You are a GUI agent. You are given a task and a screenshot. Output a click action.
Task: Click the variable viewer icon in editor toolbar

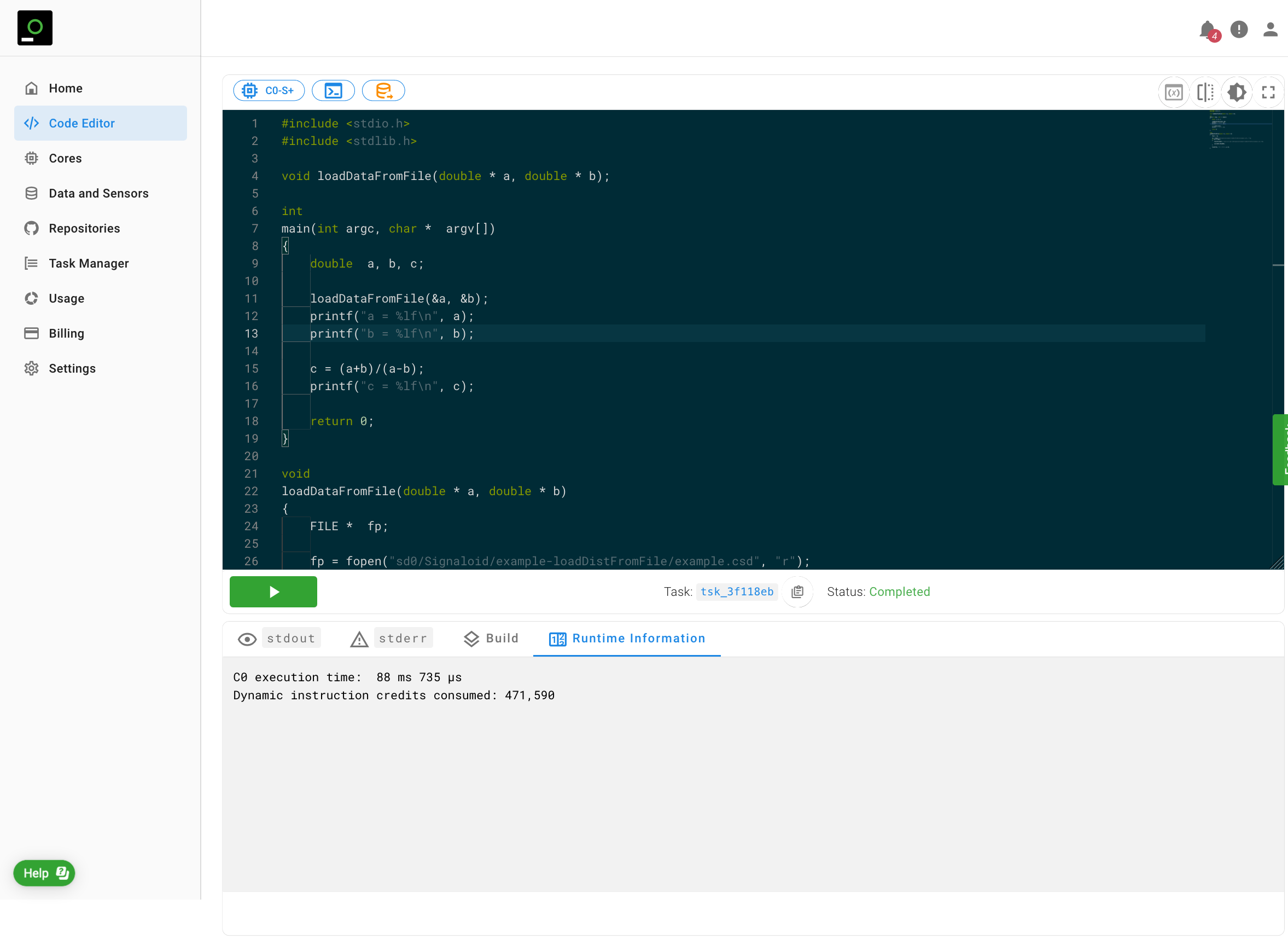click(1173, 92)
